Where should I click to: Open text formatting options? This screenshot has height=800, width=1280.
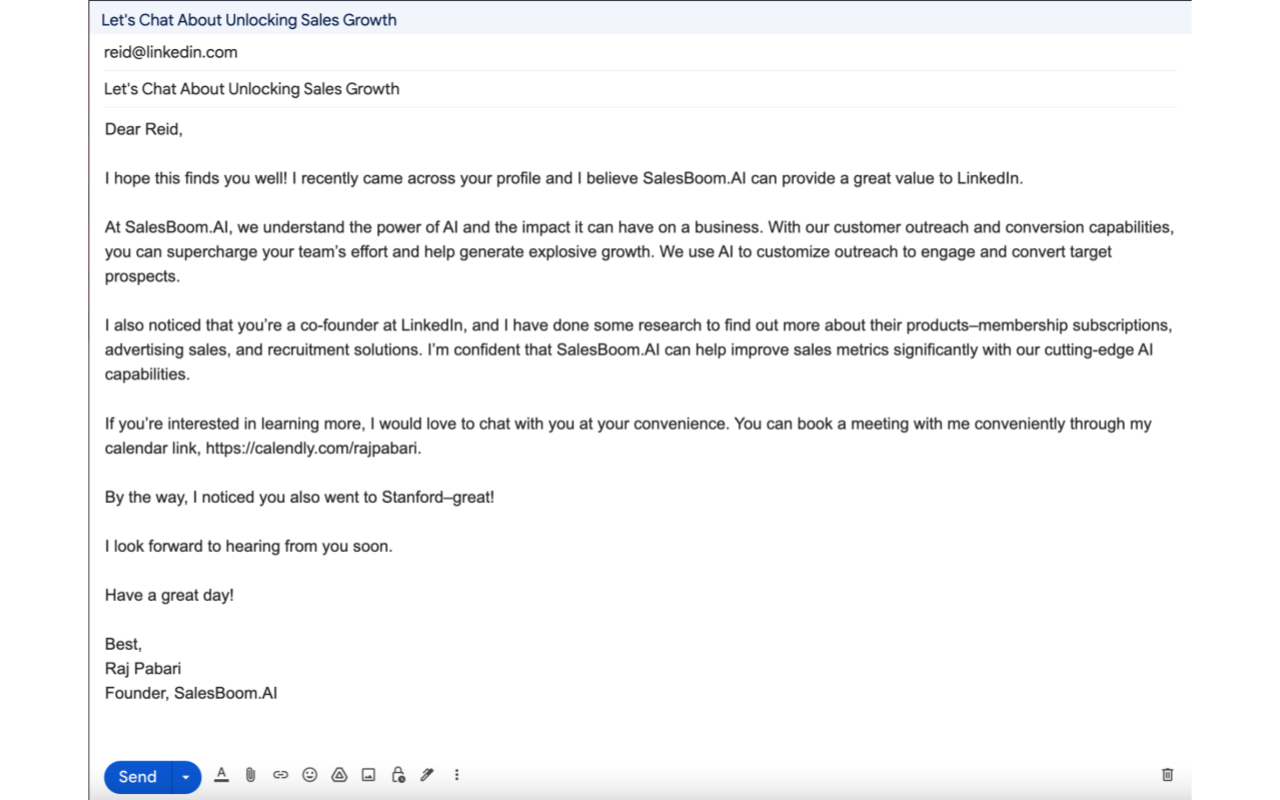tap(222, 775)
